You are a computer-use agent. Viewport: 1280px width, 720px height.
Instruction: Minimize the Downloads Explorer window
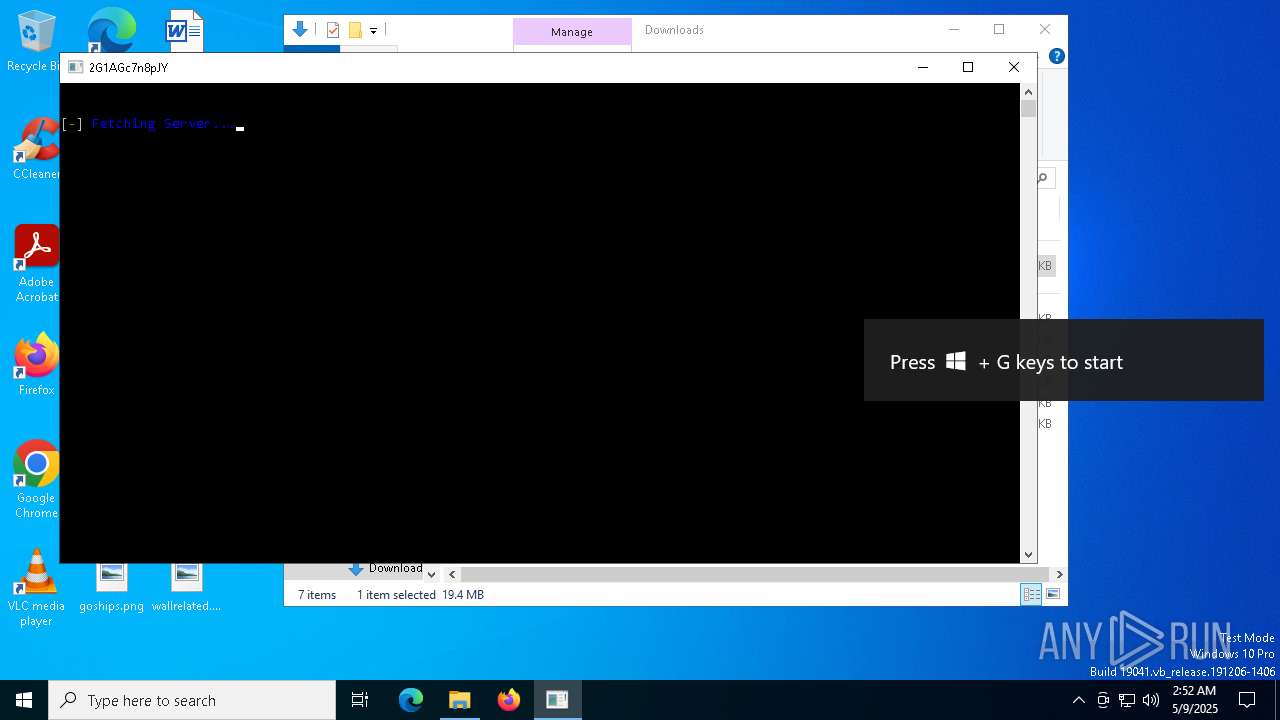pyautogui.click(x=954, y=30)
